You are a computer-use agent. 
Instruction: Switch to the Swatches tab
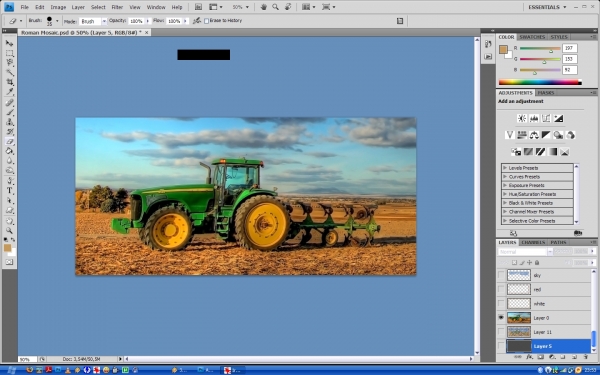click(x=532, y=37)
